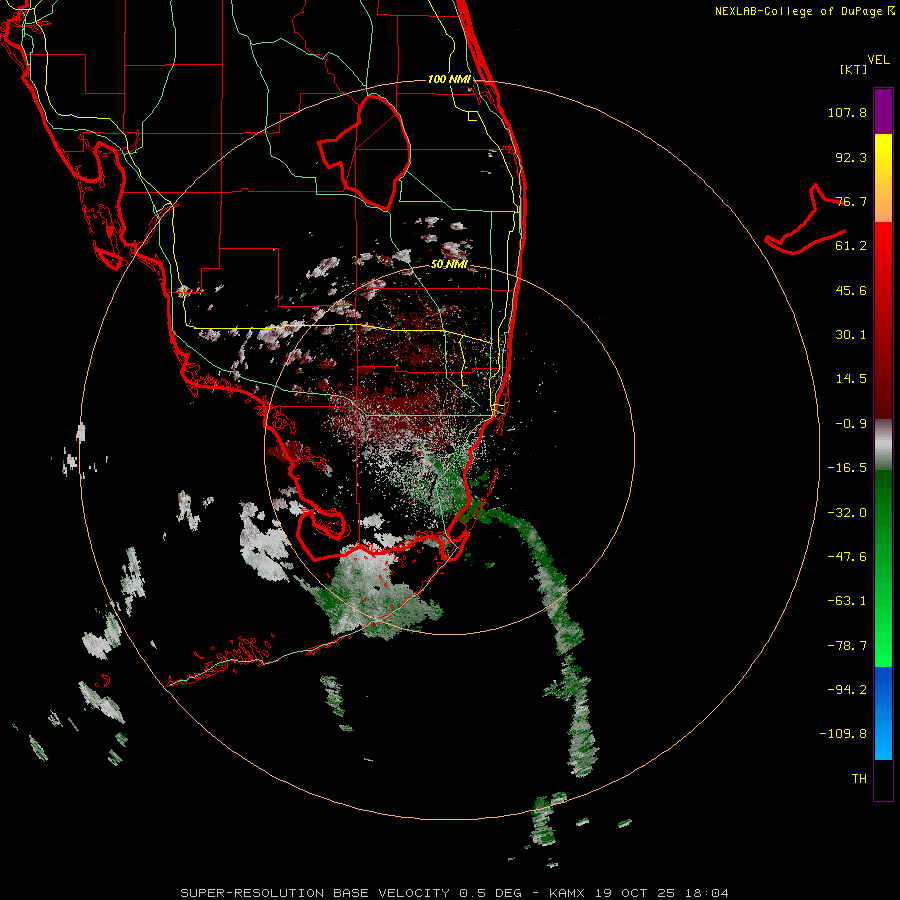Click the VEL legend title
This screenshot has height=900, width=900.
(x=879, y=60)
